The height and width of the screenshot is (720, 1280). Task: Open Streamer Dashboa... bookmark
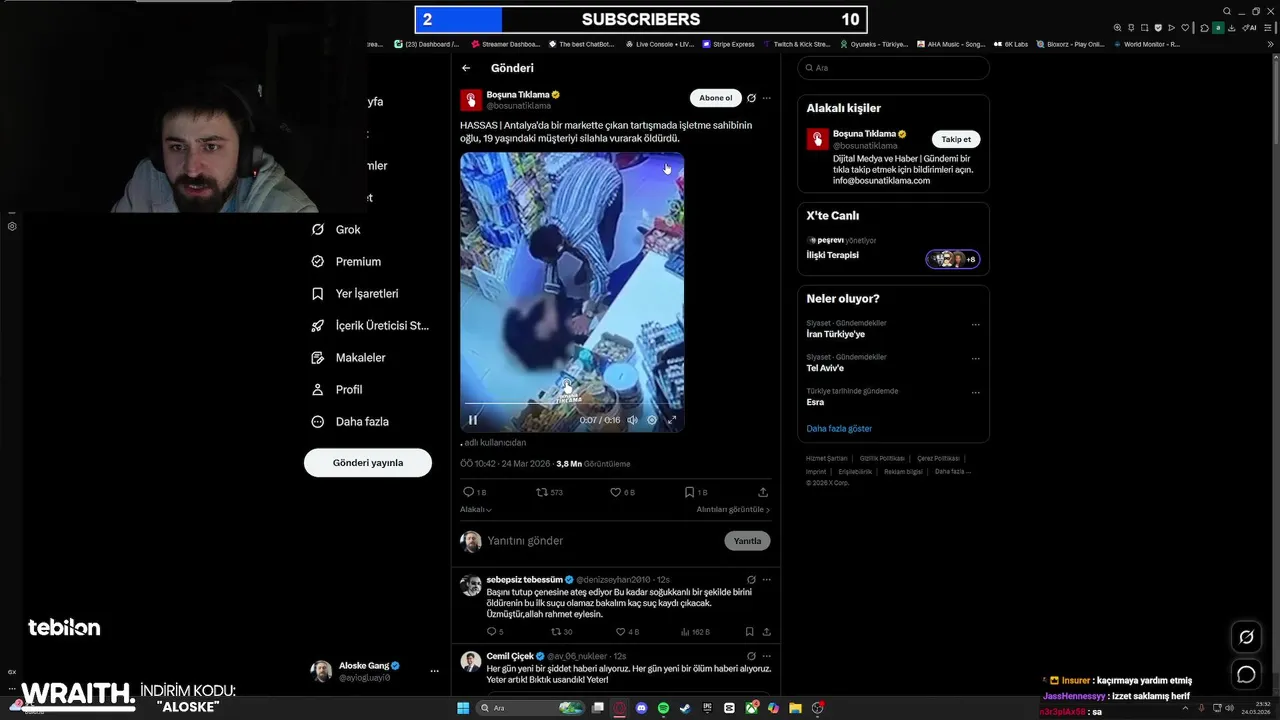505,44
